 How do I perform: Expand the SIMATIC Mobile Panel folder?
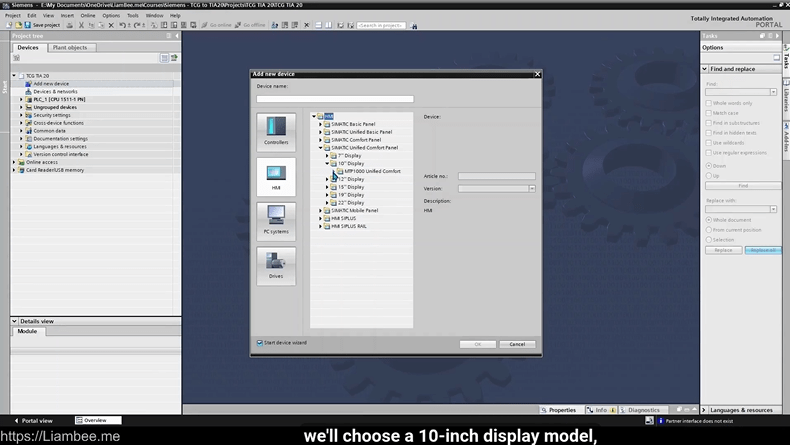(x=321, y=211)
